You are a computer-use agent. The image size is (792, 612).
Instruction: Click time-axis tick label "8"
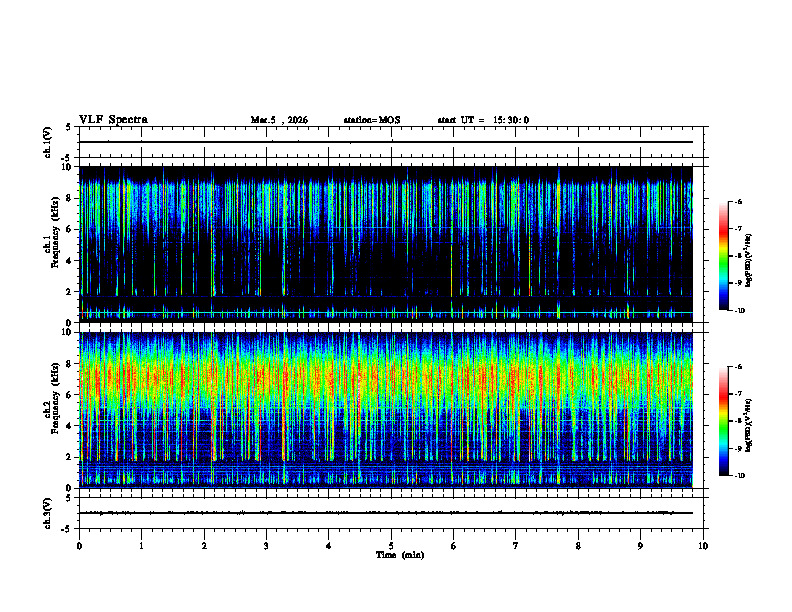578,546
